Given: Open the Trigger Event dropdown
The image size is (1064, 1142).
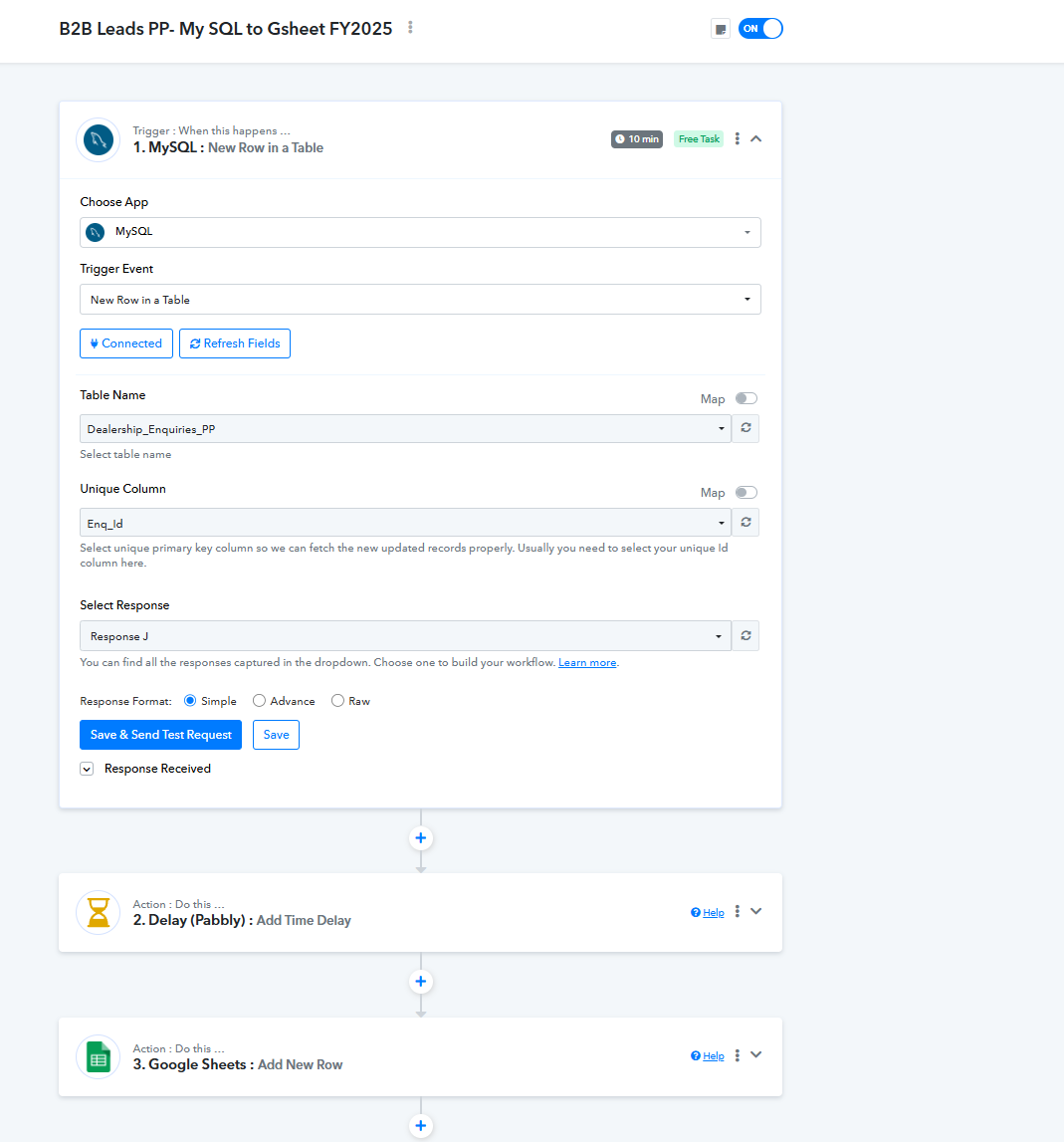Looking at the screenshot, I should pyautogui.click(x=420, y=300).
